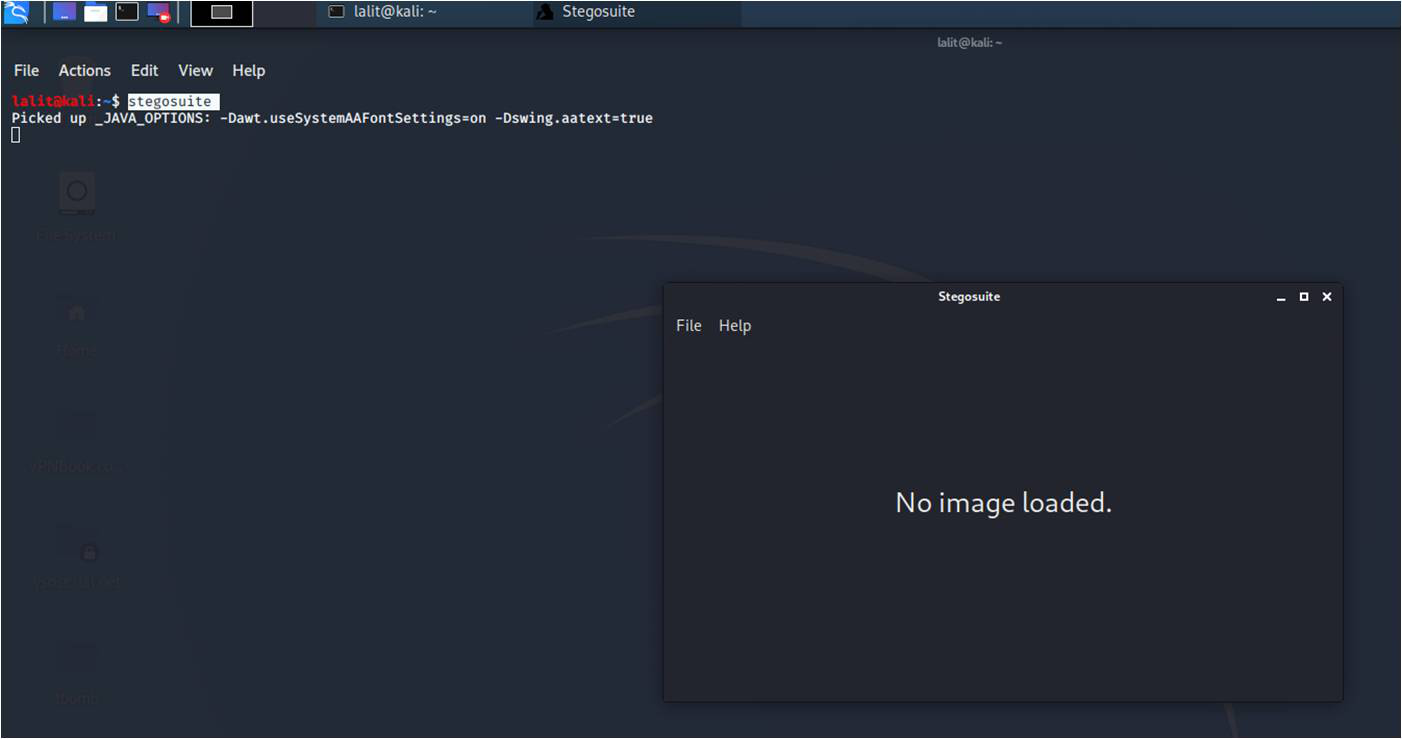Viewport: 1402px width, 739px height.
Task: Launch the file manager from the panel
Action: coord(96,12)
